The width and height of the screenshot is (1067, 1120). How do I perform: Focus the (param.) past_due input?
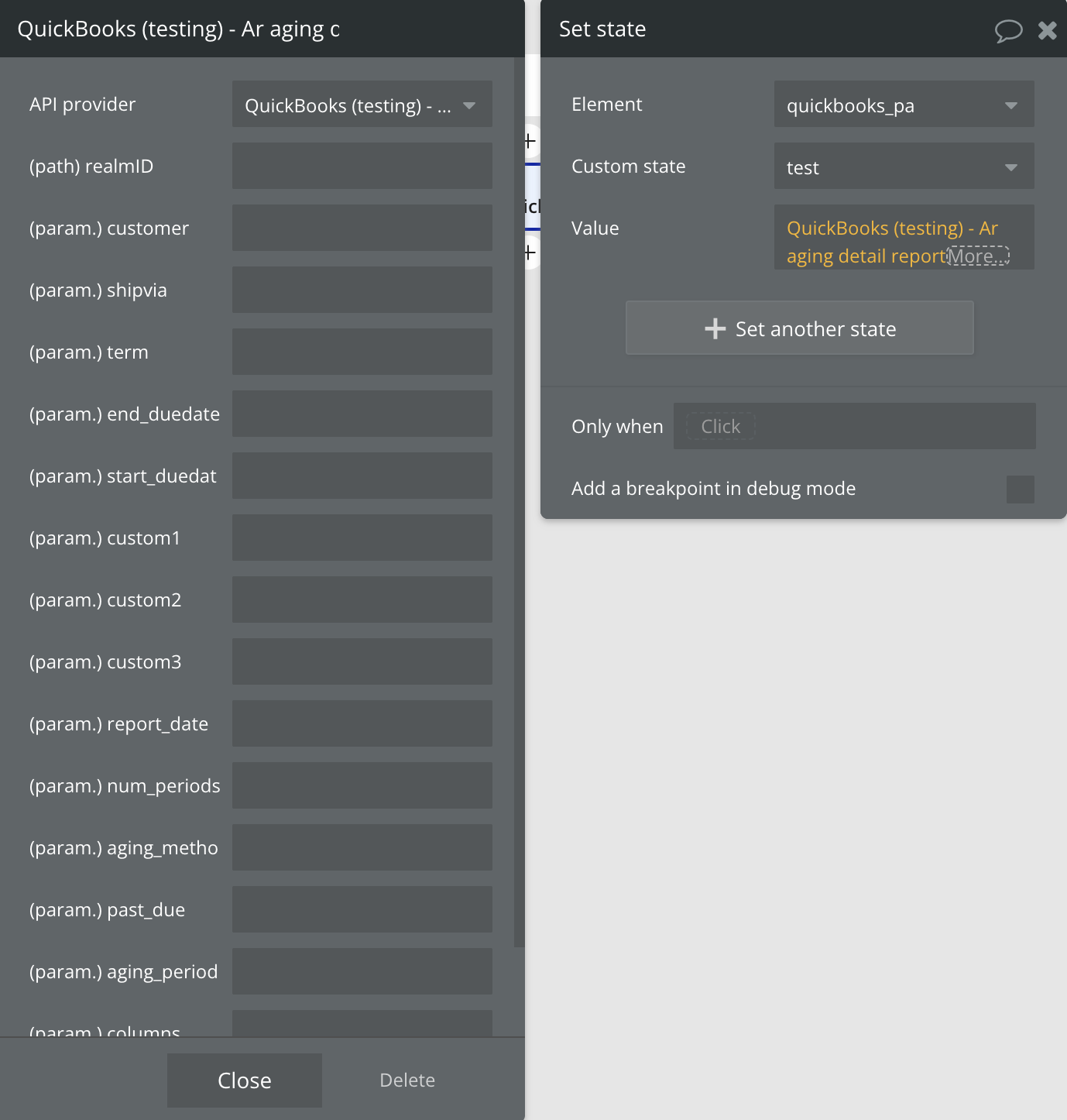click(x=362, y=909)
